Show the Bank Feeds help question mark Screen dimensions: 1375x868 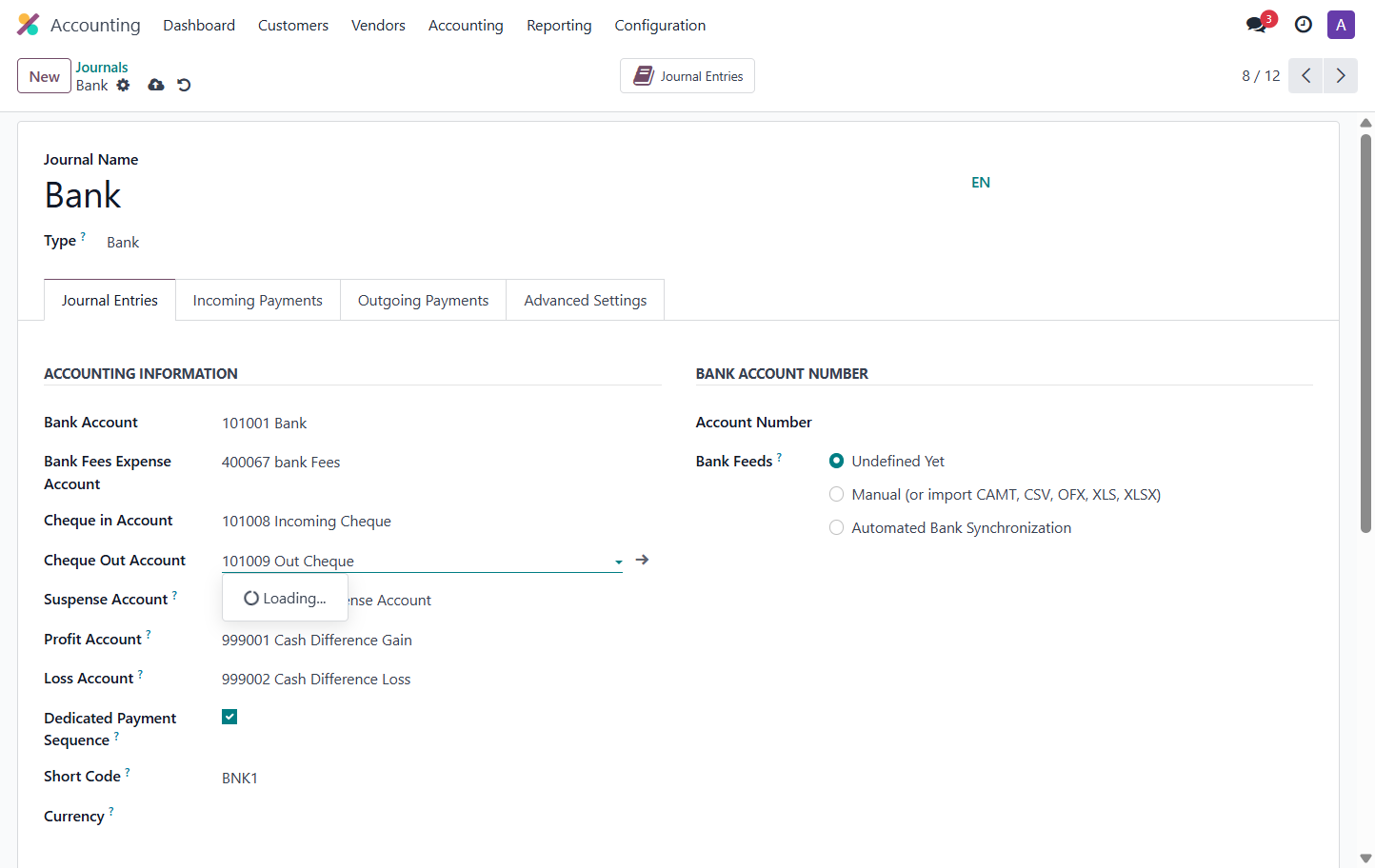point(779,457)
